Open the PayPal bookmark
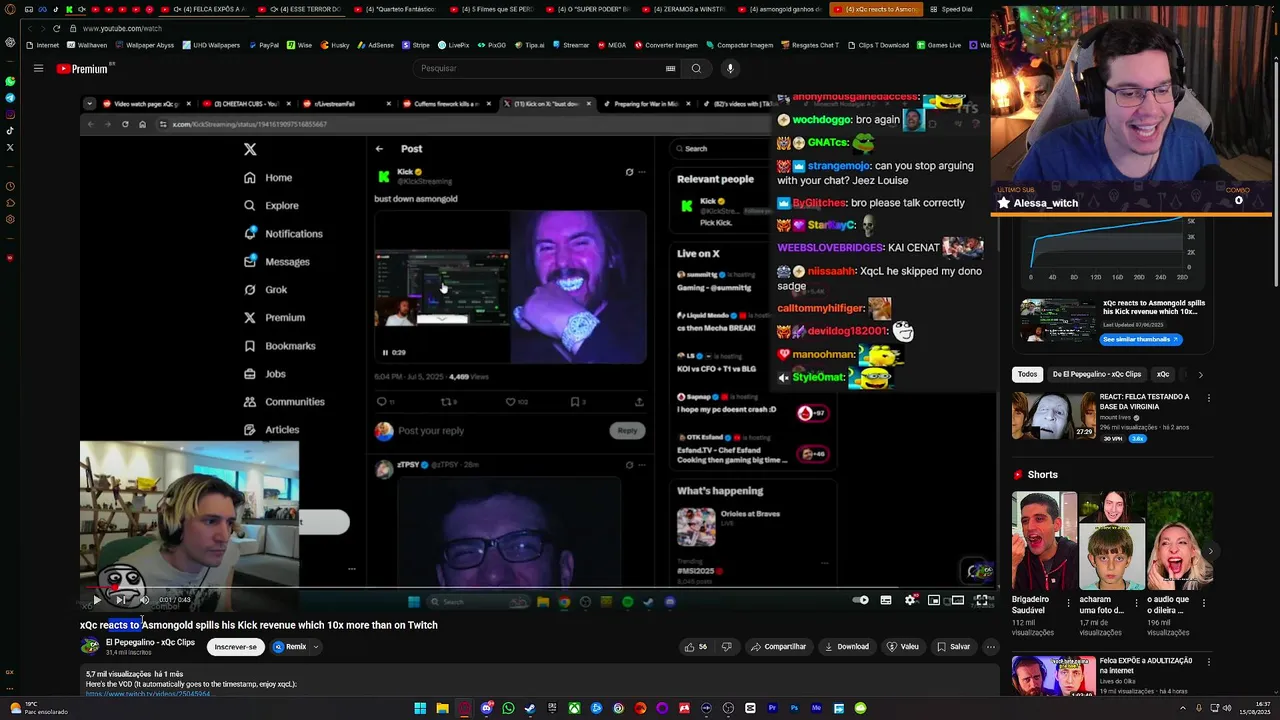Screen dimensions: 1280x720 263,45
